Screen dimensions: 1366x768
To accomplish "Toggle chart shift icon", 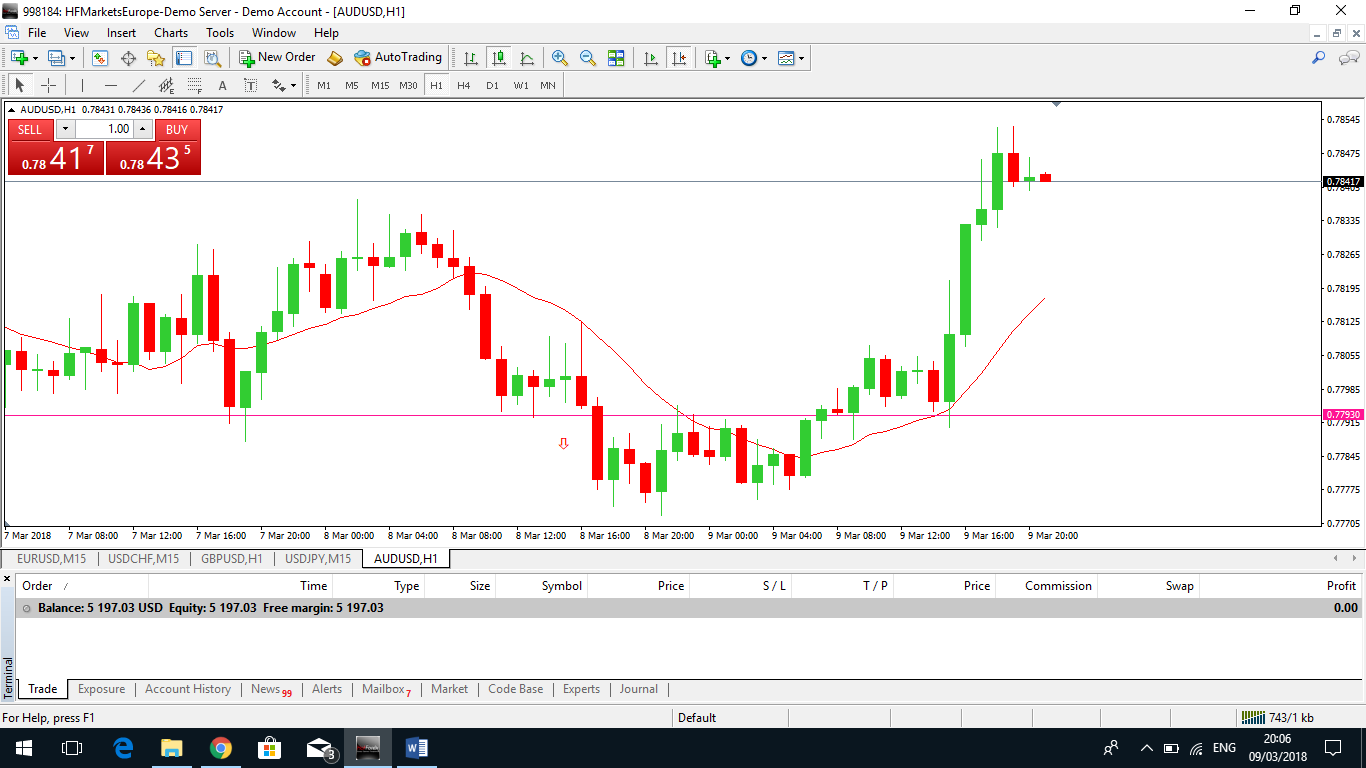I will click(x=679, y=58).
